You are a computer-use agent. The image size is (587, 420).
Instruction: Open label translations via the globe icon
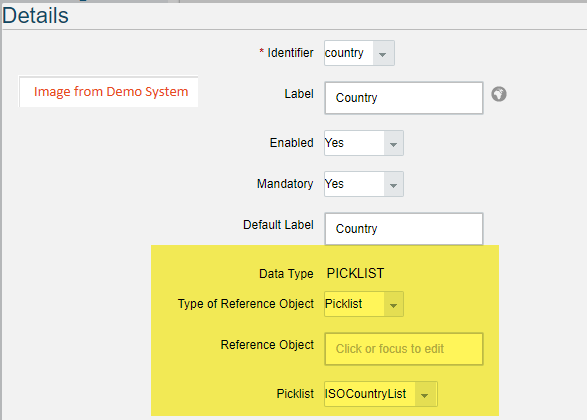499,94
